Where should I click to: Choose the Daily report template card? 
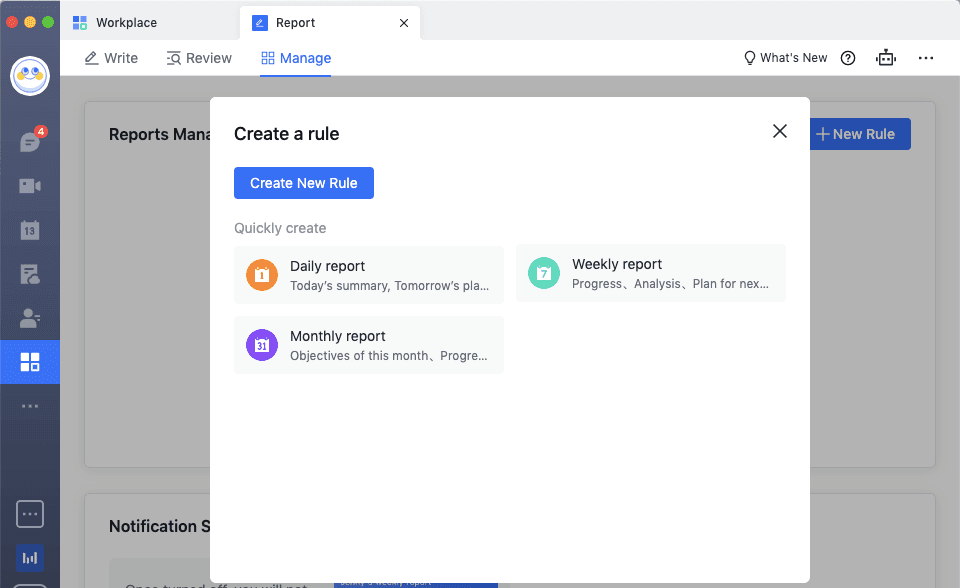pos(369,275)
